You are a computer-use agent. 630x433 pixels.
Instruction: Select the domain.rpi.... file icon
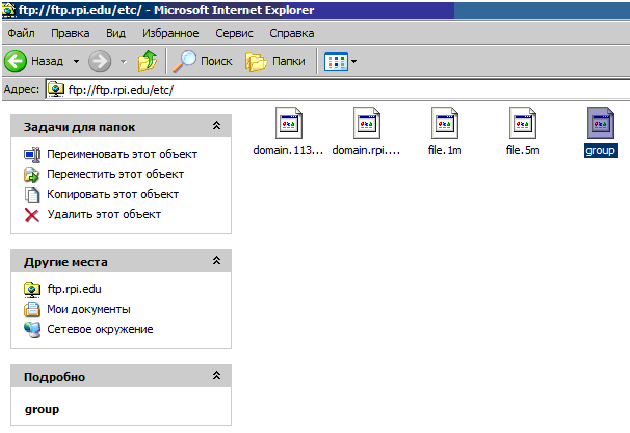pyautogui.click(x=366, y=123)
